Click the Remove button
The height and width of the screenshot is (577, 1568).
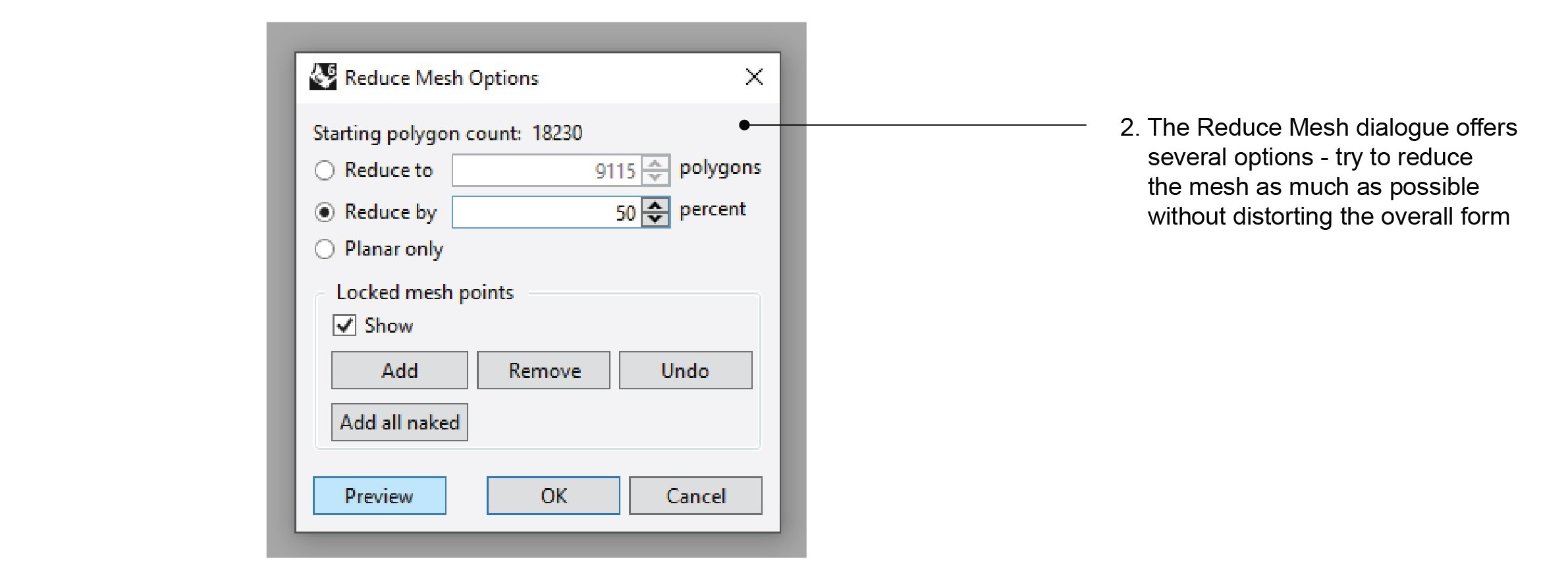click(x=543, y=370)
